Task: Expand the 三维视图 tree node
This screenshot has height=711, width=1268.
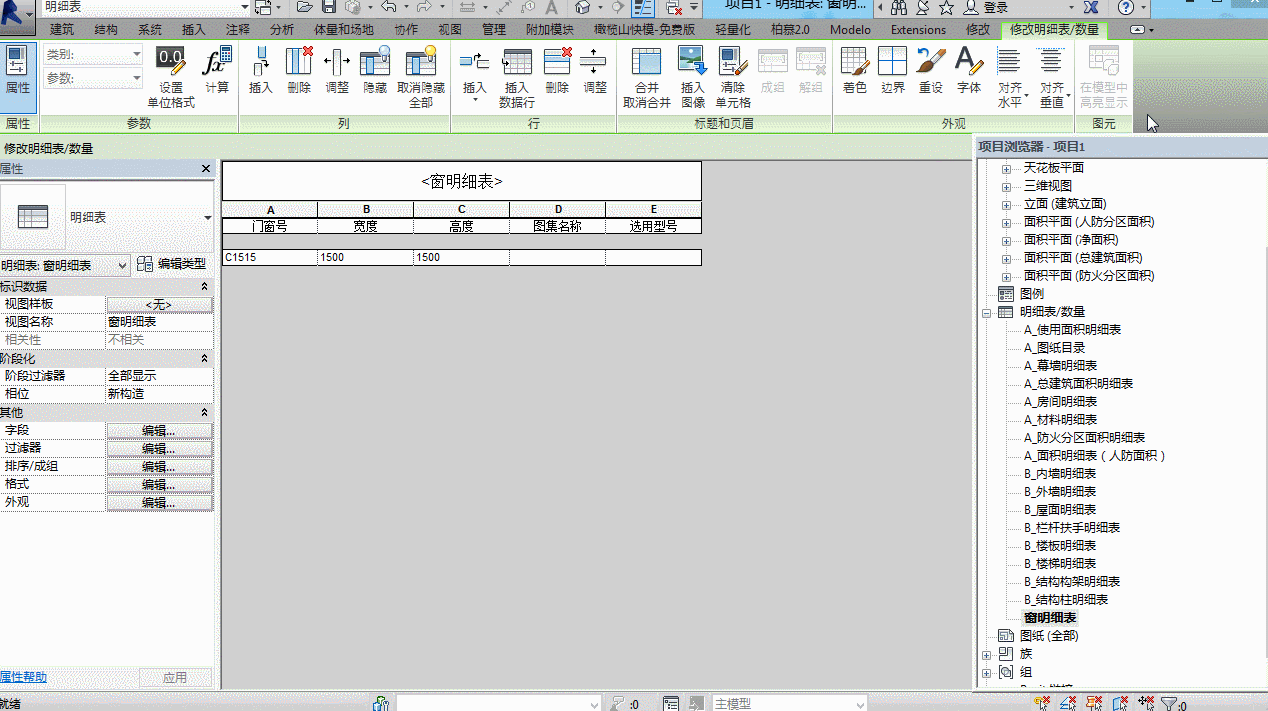Action: pos(1006,186)
